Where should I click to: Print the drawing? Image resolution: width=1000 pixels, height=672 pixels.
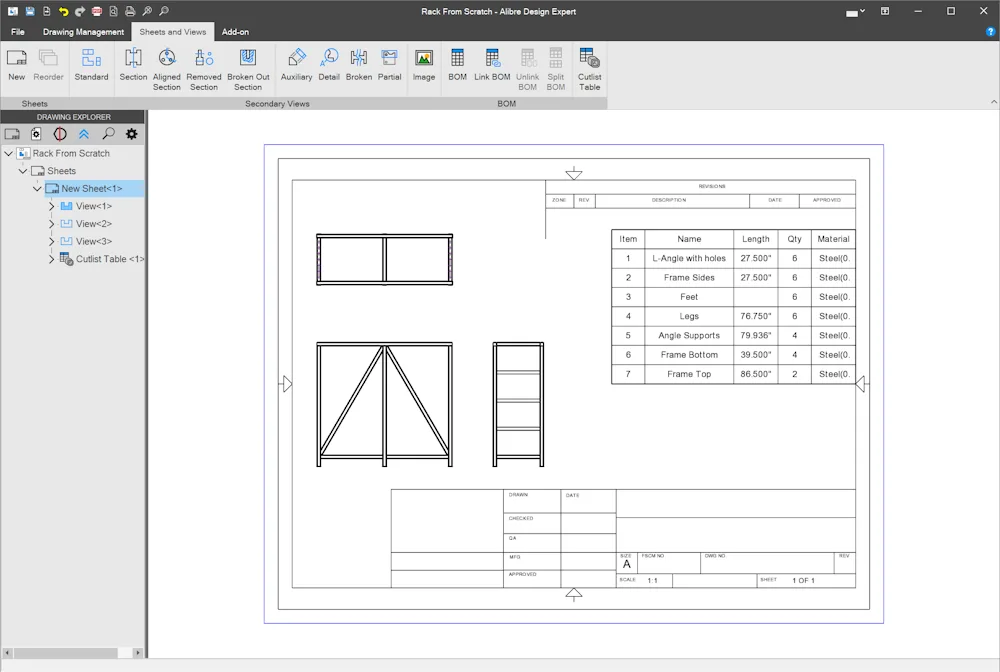(130, 11)
